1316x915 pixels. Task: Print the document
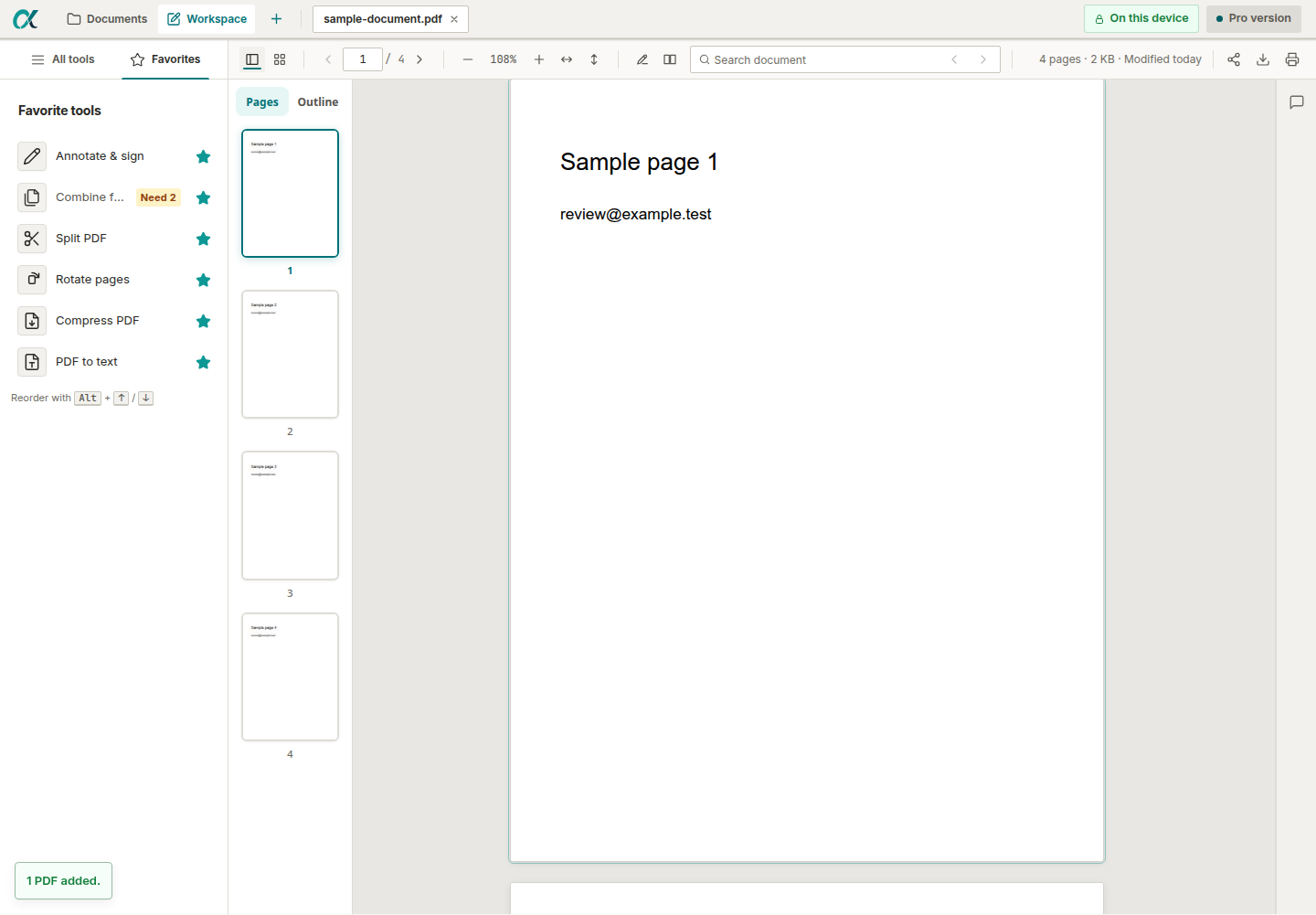pyautogui.click(x=1292, y=59)
